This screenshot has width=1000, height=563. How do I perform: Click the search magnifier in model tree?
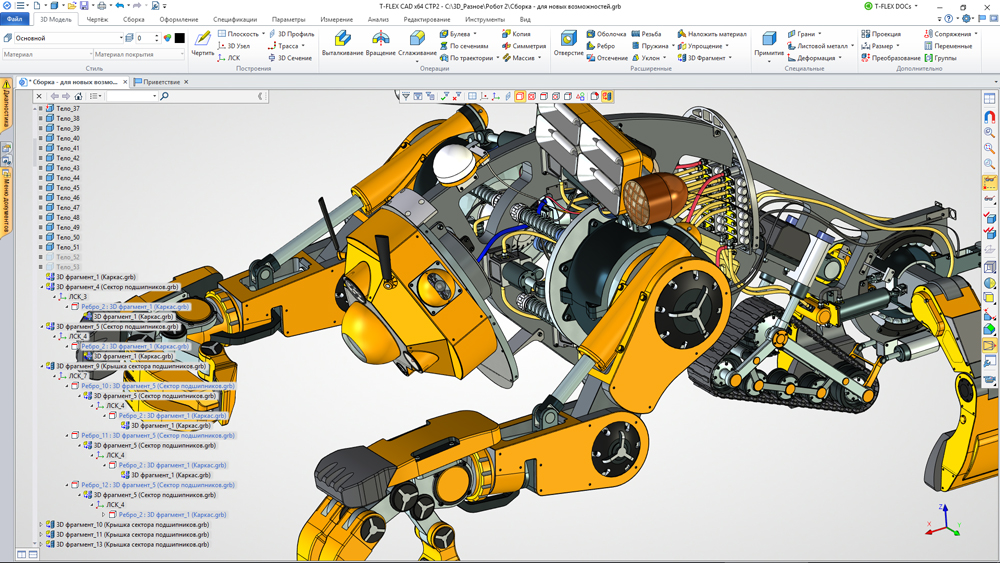point(164,97)
